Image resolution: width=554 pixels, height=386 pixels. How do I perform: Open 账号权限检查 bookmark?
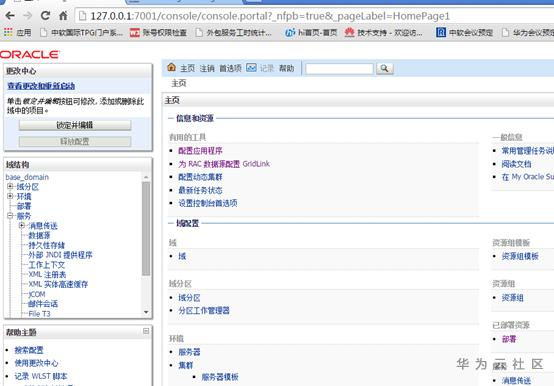tap(158, 33)
